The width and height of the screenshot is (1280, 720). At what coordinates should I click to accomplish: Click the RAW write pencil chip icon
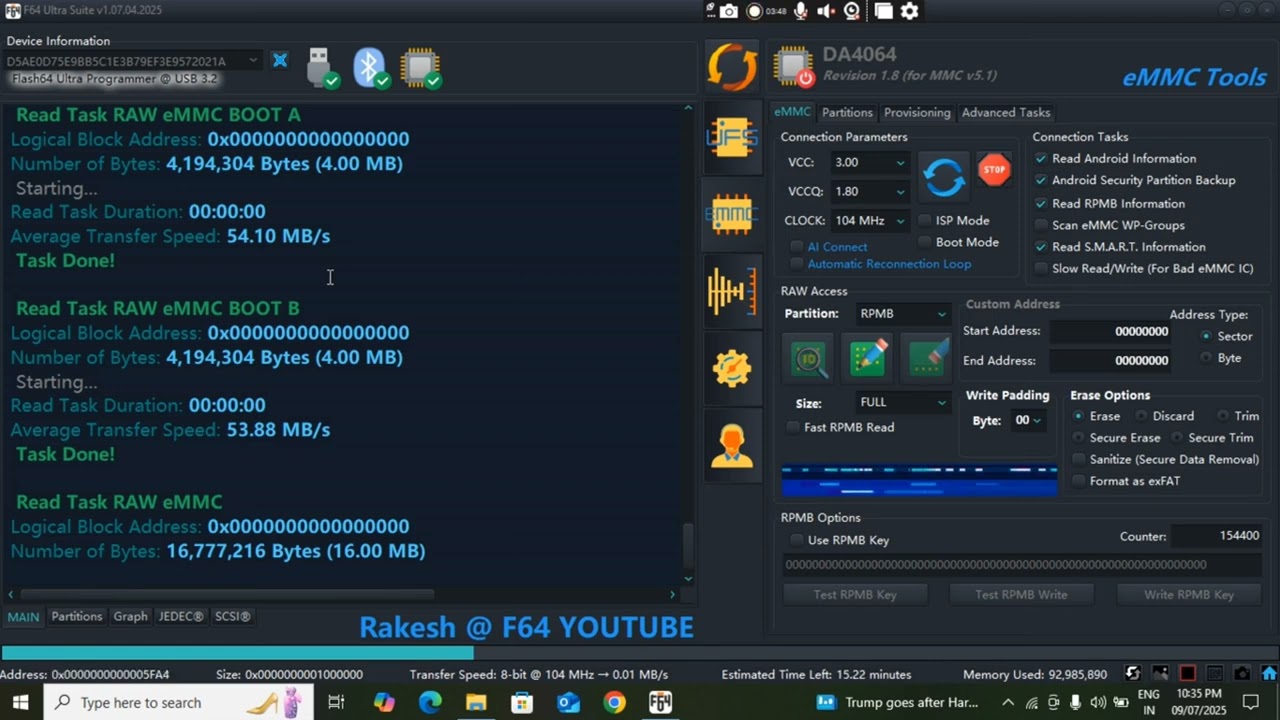click(867, 359)
